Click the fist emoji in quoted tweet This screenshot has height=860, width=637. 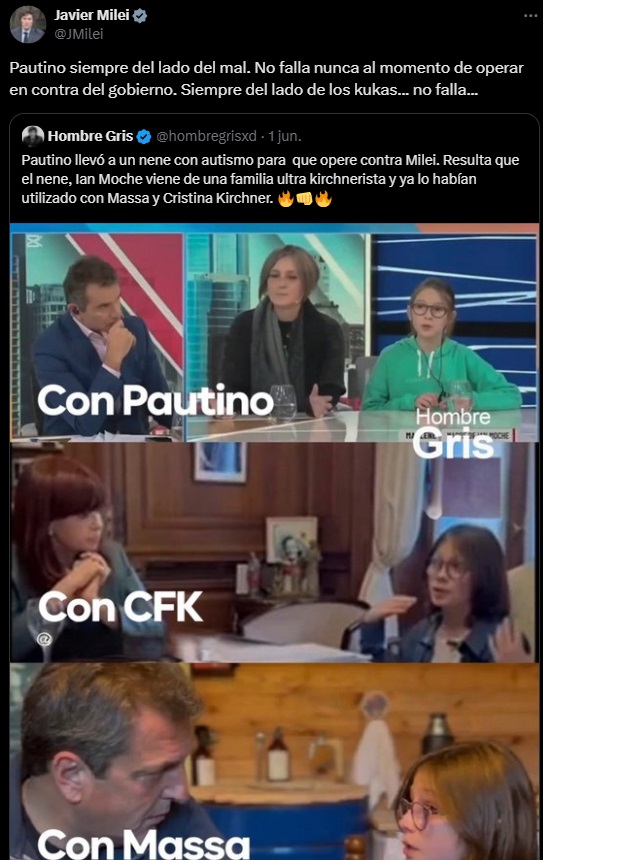click(x=304, y=199)
